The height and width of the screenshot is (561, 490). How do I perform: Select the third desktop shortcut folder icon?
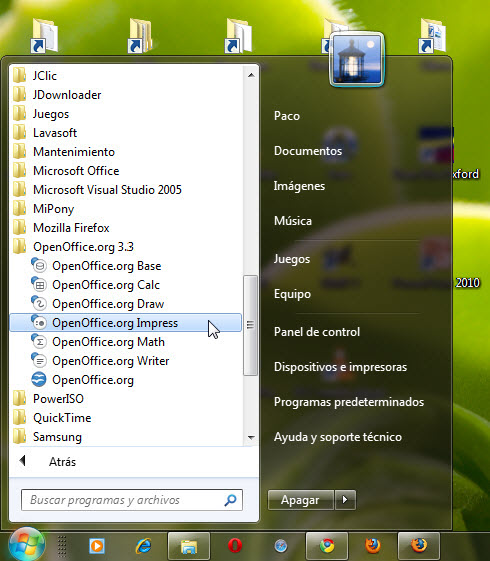(239, 36)
